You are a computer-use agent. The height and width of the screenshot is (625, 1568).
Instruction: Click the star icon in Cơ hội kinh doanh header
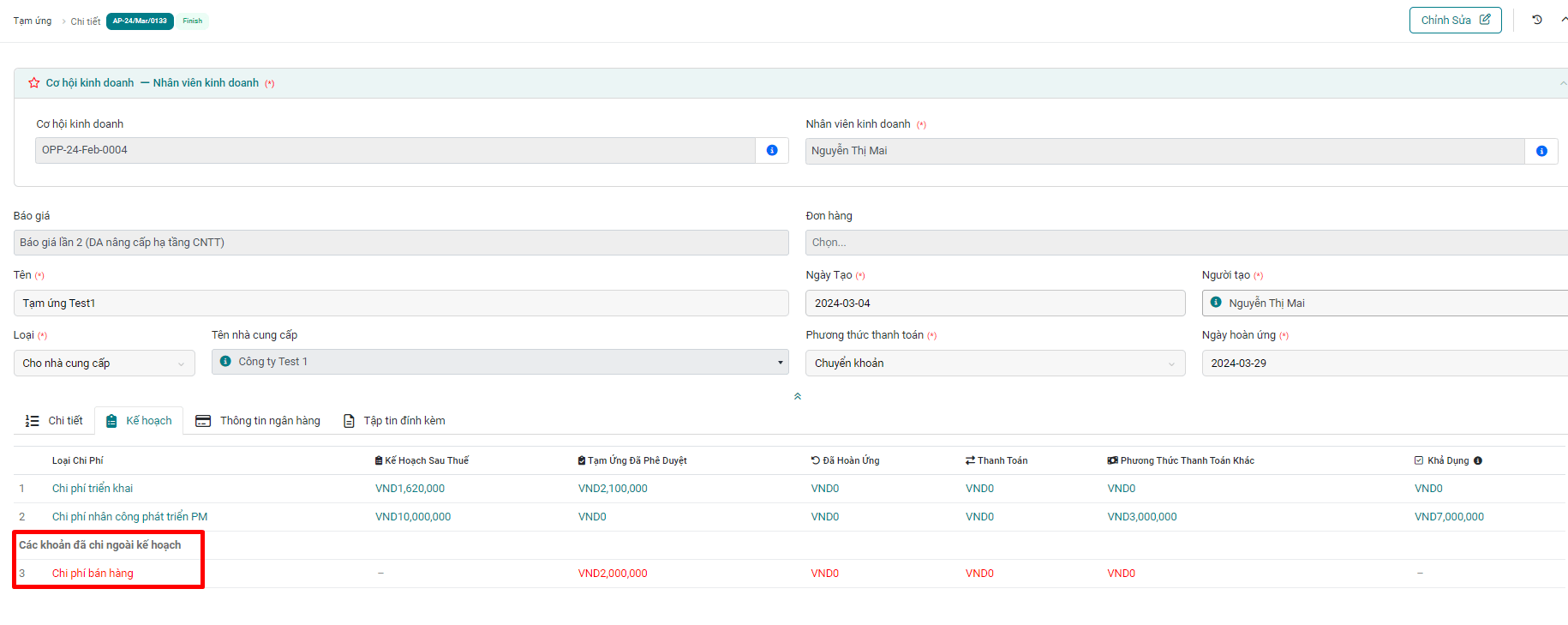[x=34, y=83]
